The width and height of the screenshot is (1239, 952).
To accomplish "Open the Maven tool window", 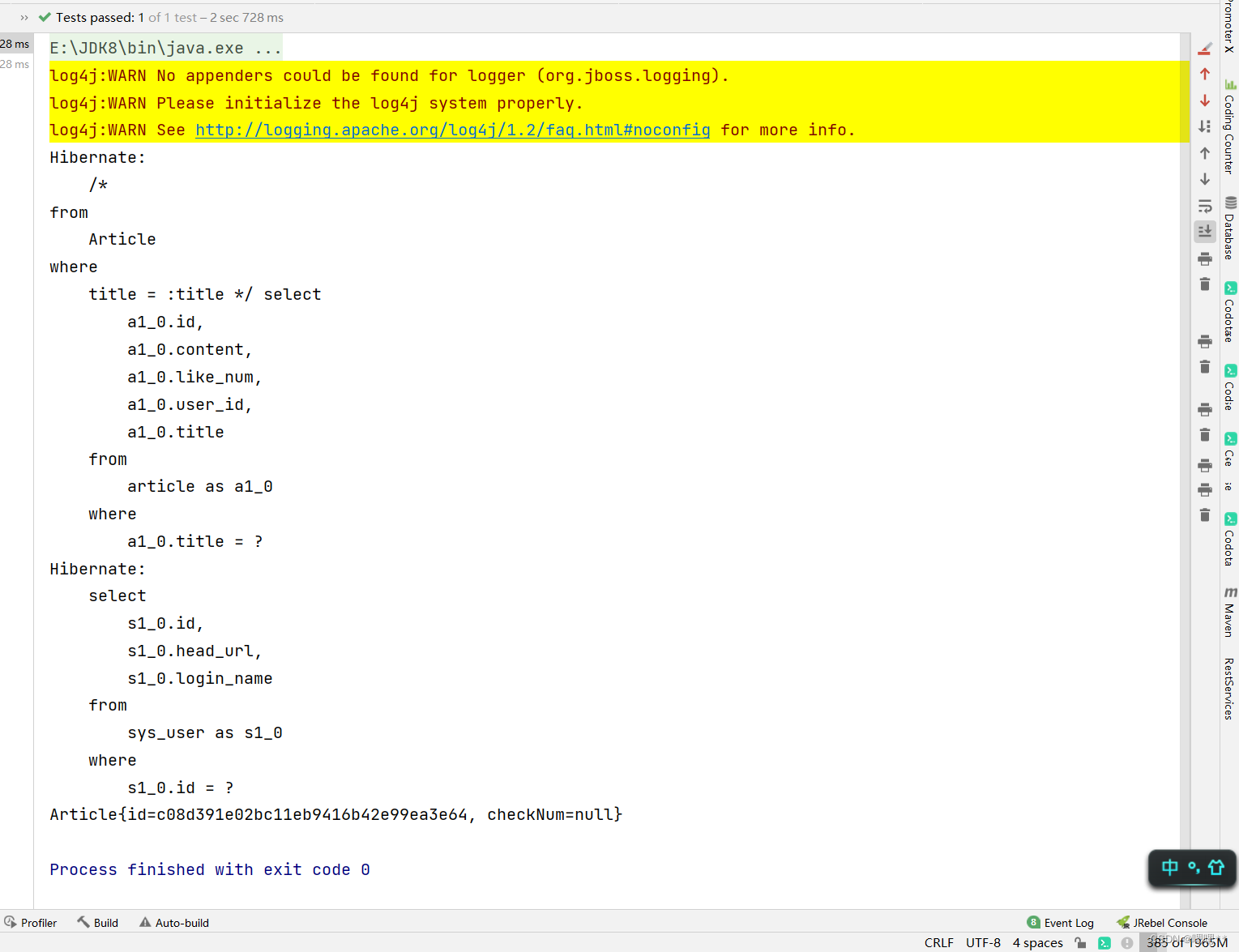I will [x=1229, y=613].
